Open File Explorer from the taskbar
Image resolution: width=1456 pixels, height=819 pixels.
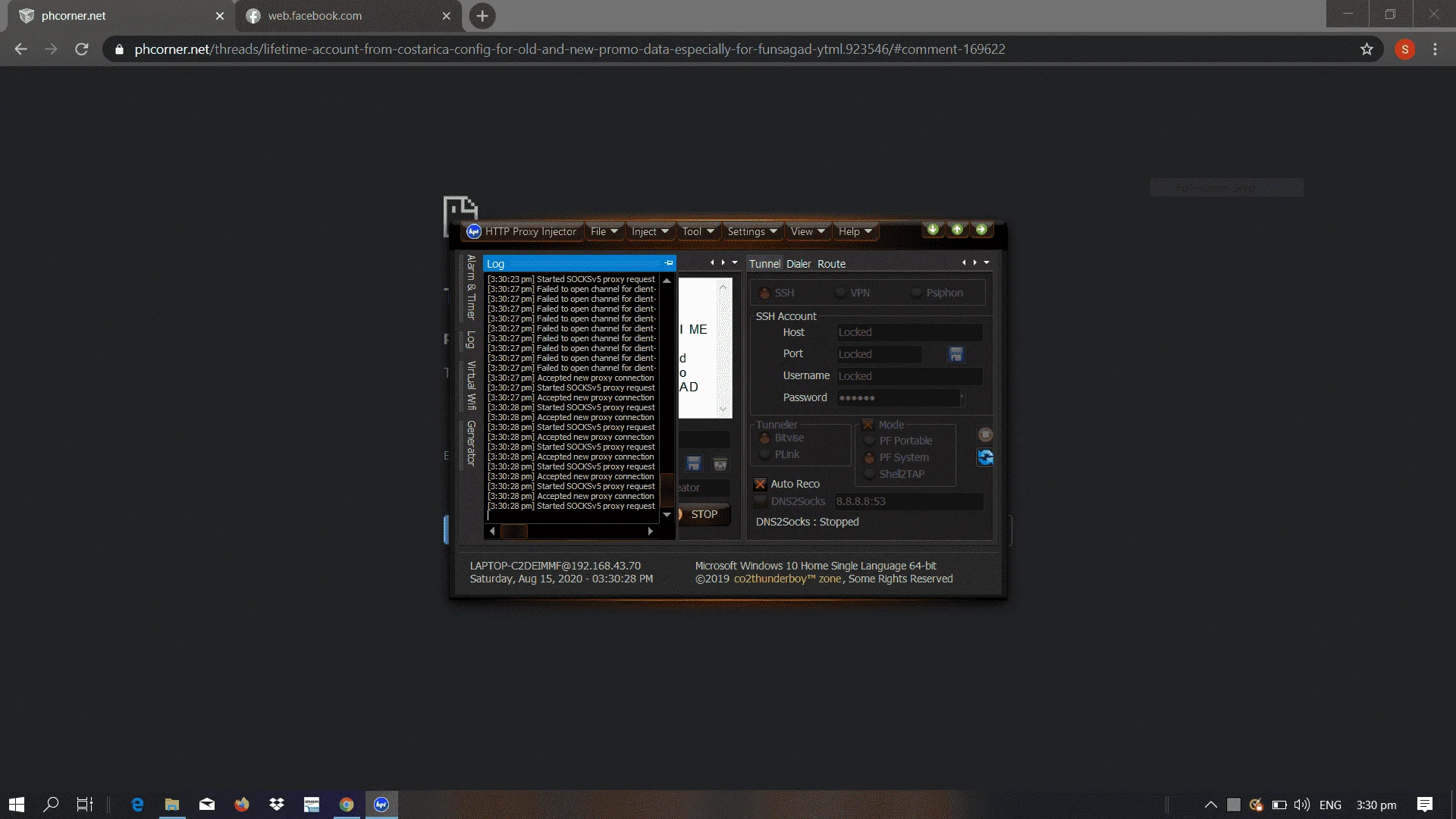[172, 805]
